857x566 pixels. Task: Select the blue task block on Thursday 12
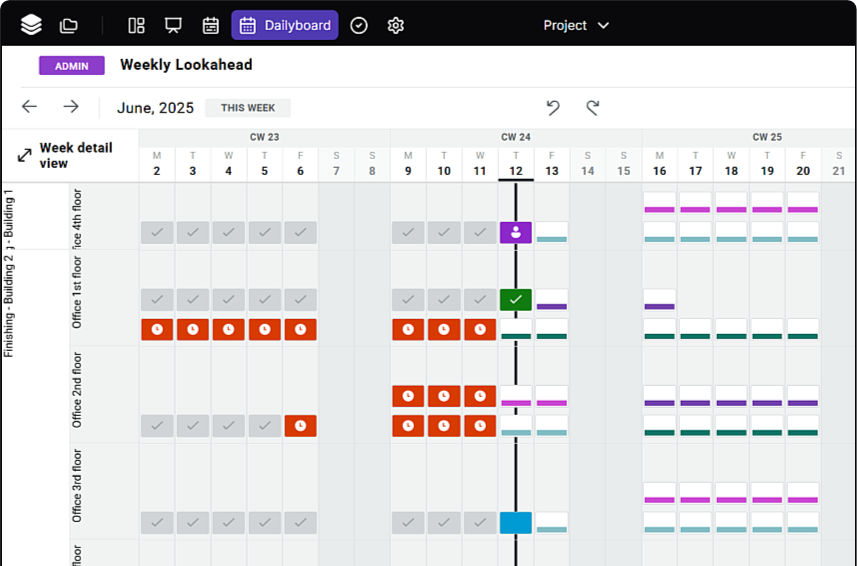tap(515, 523)
